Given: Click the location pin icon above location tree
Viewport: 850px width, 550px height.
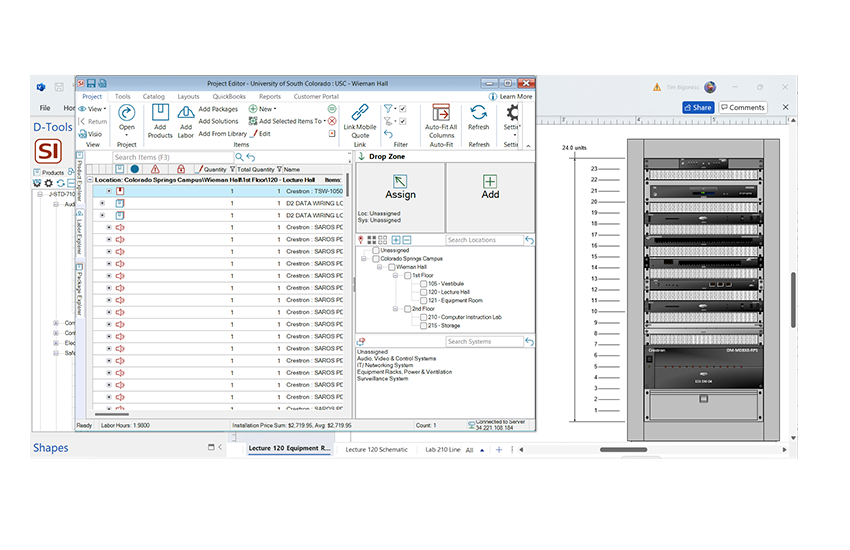Looking at the screenshot, I should click(360, 240).
